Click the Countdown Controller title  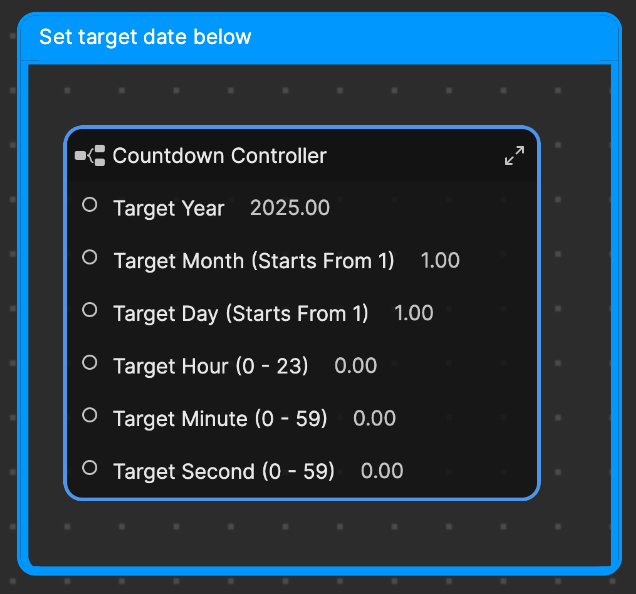(219, 156)
